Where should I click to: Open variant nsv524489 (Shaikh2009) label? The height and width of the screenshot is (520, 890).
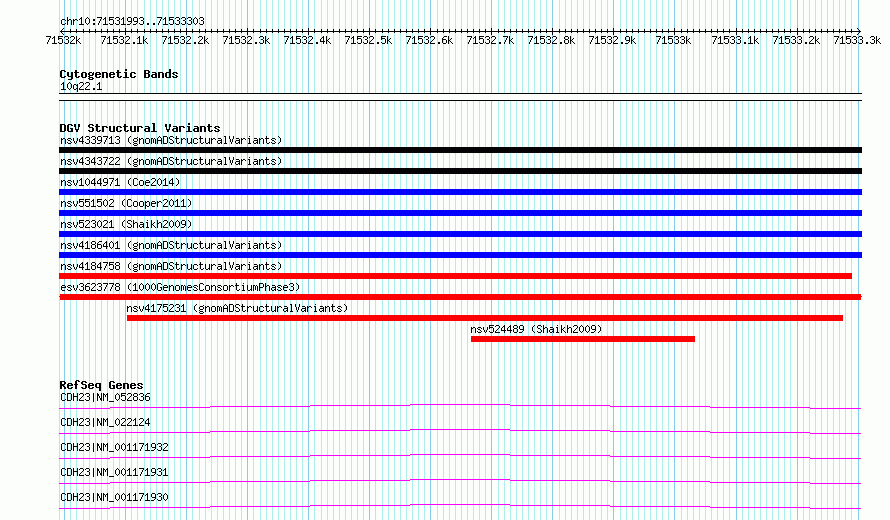[x=536, y=329]
